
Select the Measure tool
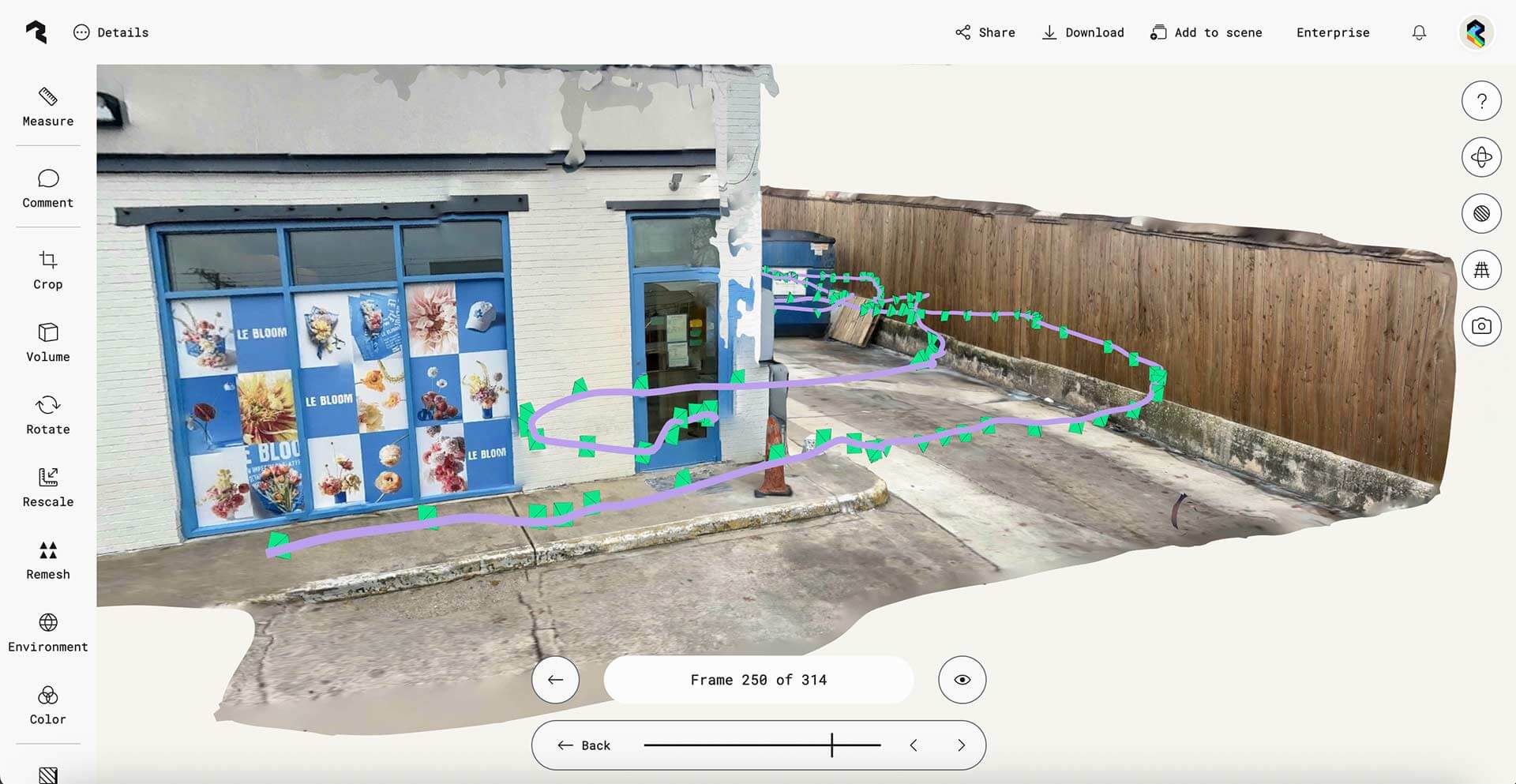[x=47, y=108]
